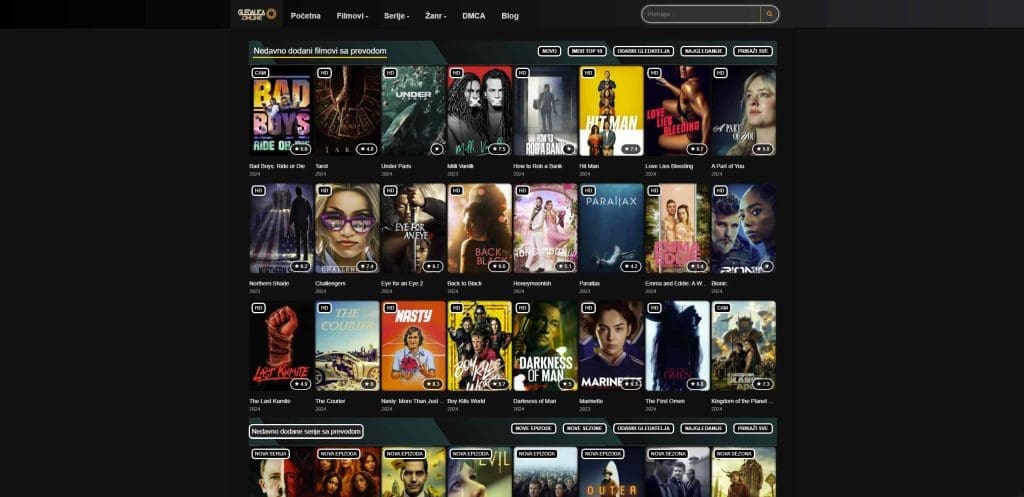Click the play badge on Under Paris
1024x497 pixels.
point(437,149)
